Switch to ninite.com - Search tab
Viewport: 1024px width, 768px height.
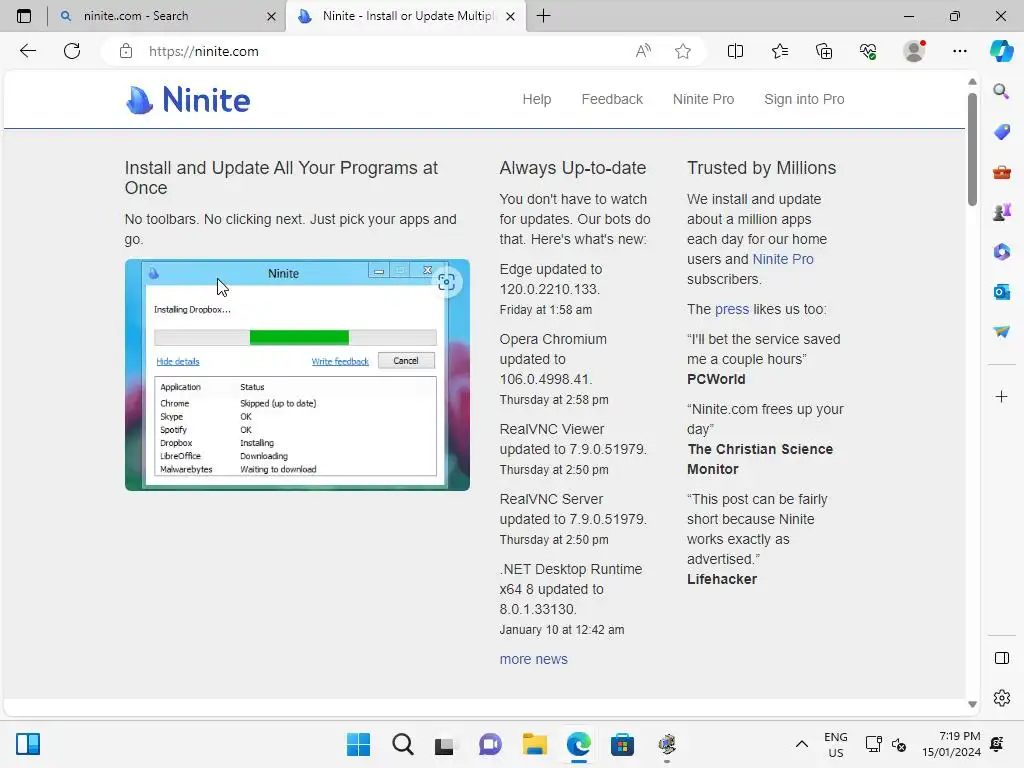[x=167, y=16]
